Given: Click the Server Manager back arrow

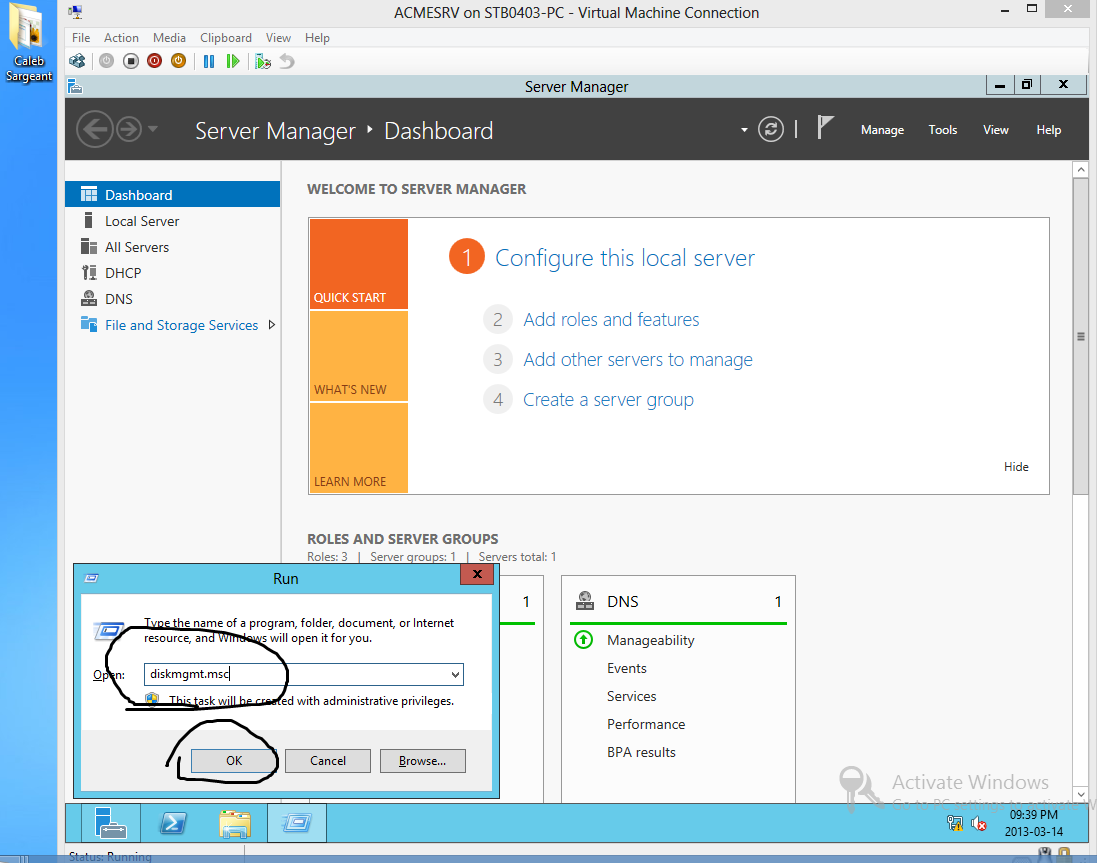Looking at the screenshot, I should click(94, 129).
